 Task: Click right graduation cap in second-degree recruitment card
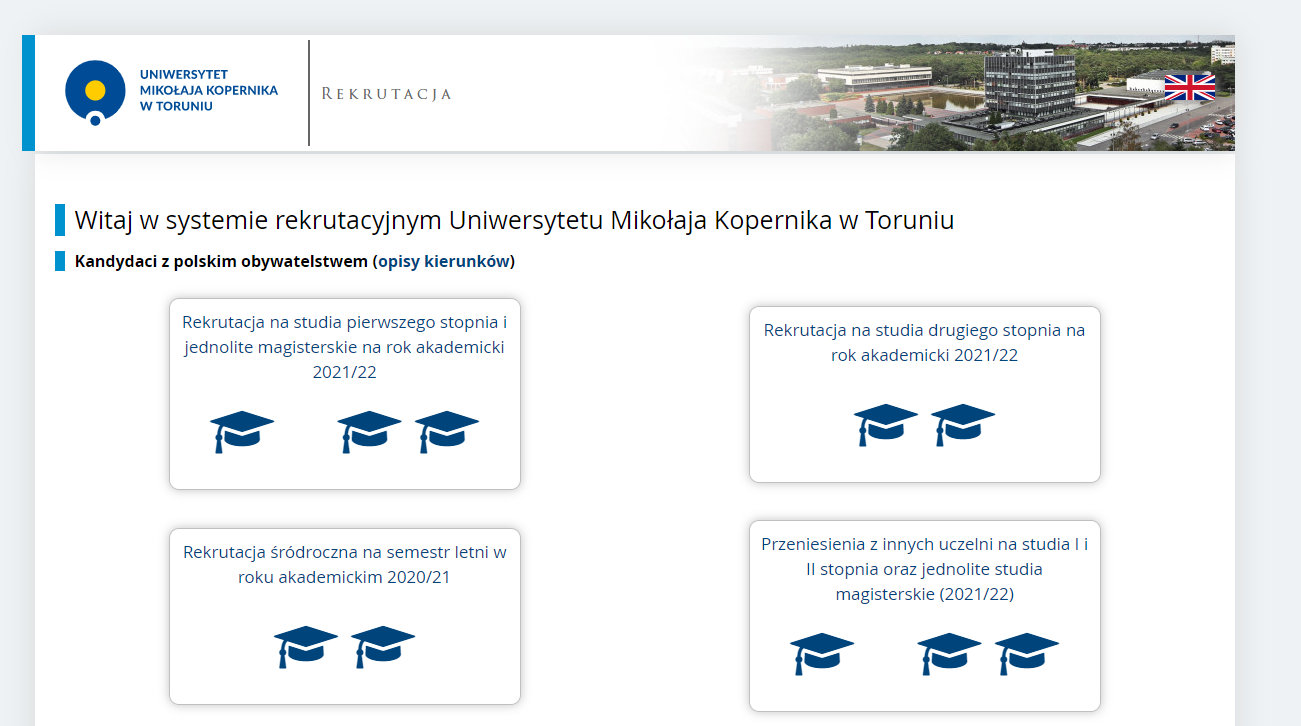coord(963,425)
